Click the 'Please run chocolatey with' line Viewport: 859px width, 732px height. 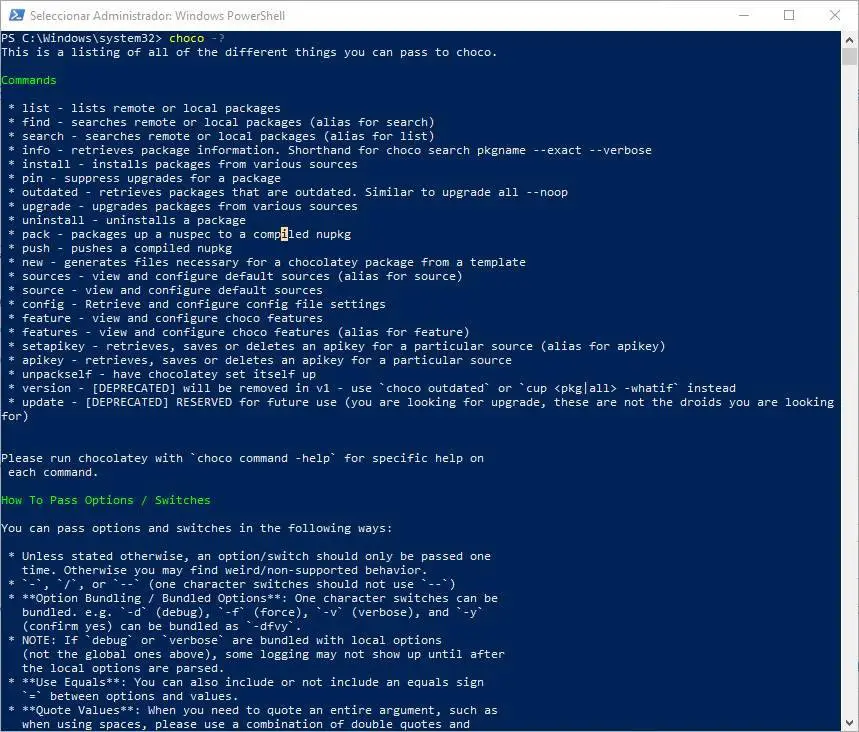[242, 459]
